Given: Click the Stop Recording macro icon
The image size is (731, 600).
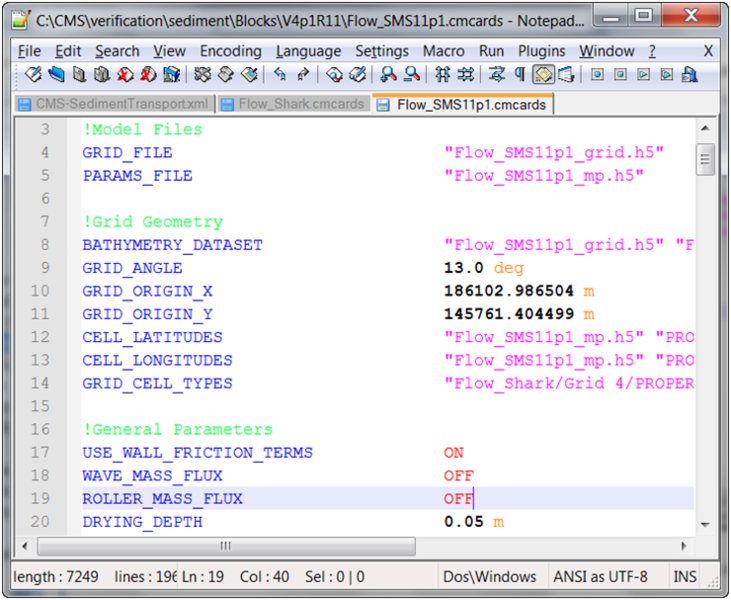Looking at the screenshot, I should click(x=620, y=74).
